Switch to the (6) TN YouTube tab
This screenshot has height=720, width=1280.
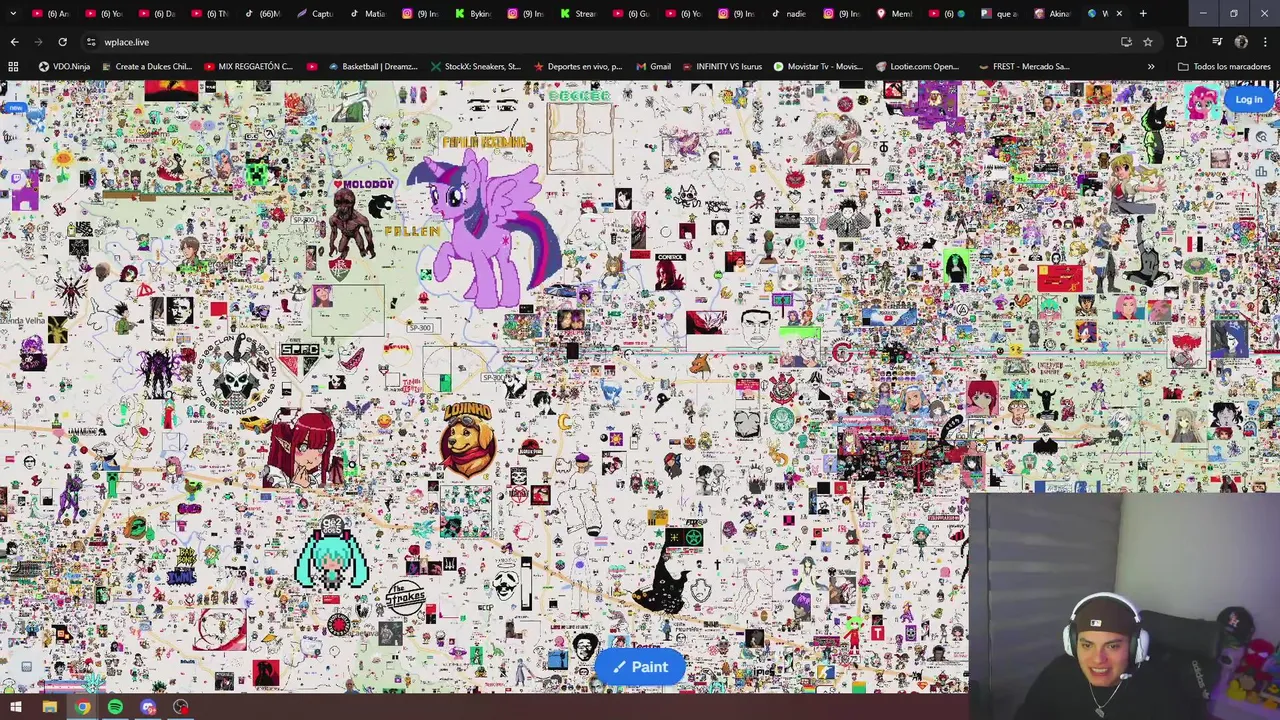point(209,13)
